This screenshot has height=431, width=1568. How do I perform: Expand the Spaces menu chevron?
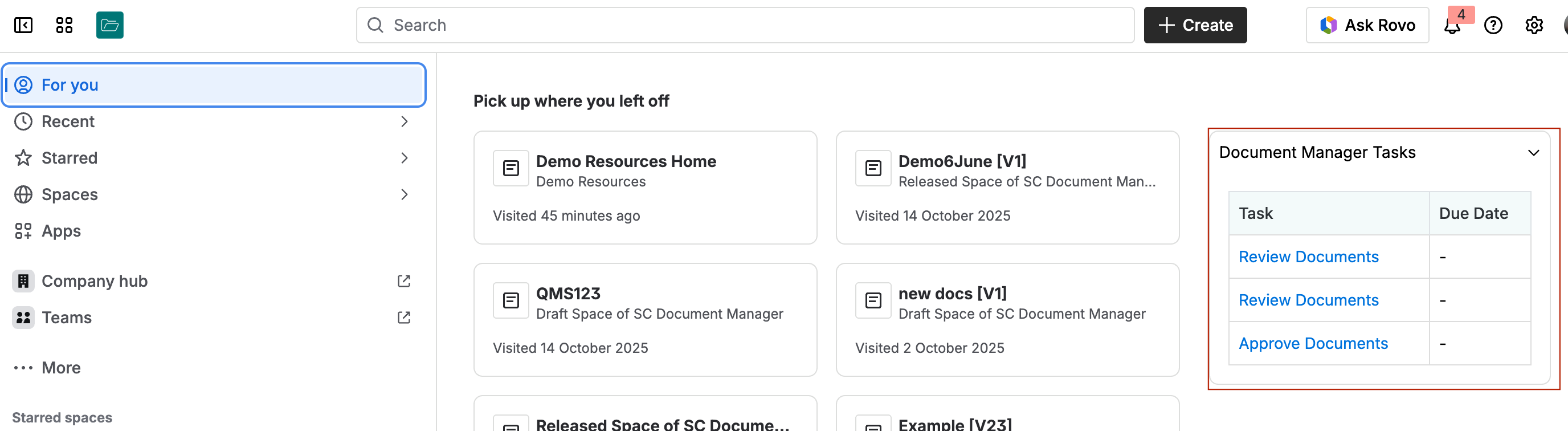(404, 195)
